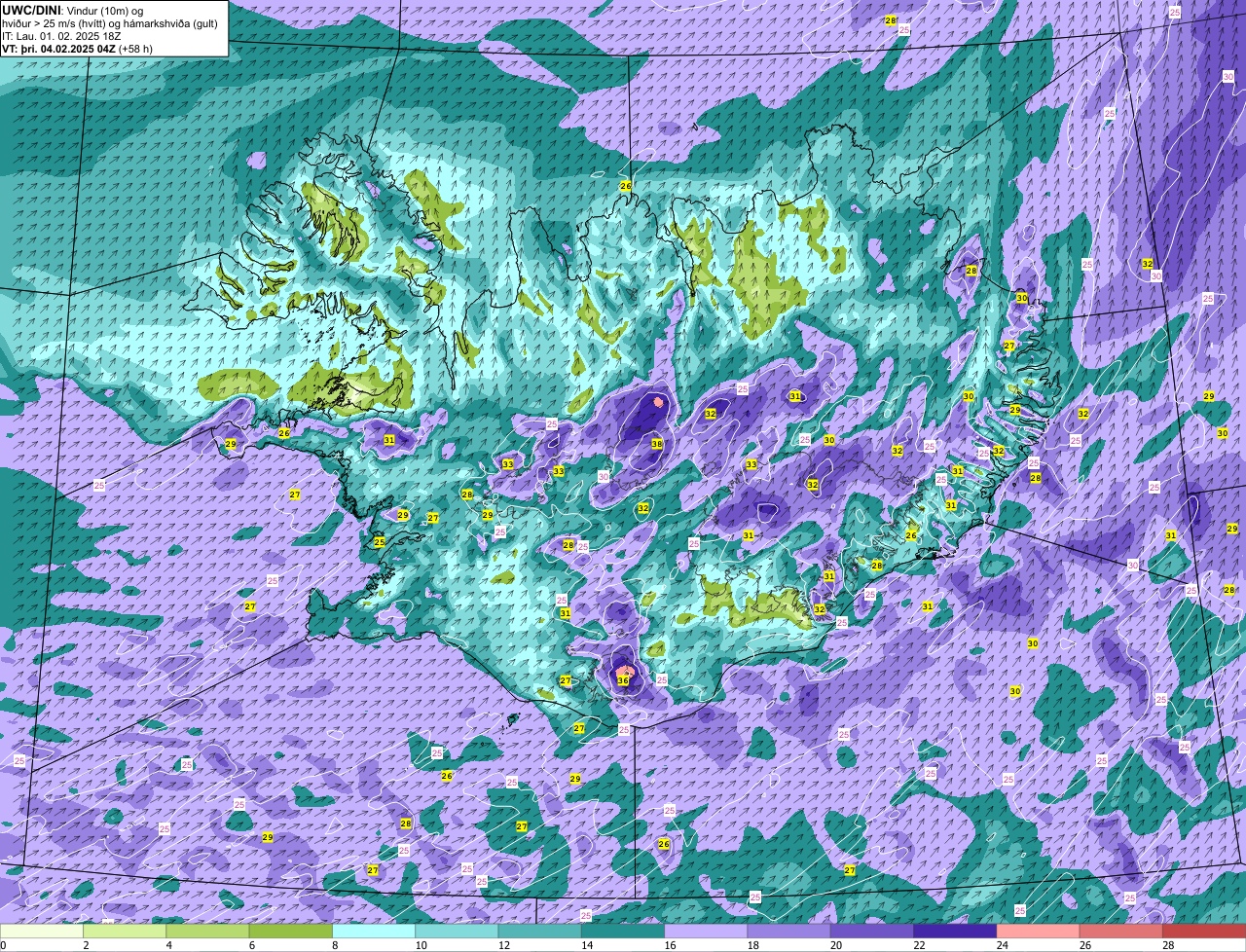Pick the teal 12–14 m/s scale swatch
Viewport: 1246px width, 952px height.
click(x=540, y=932)
